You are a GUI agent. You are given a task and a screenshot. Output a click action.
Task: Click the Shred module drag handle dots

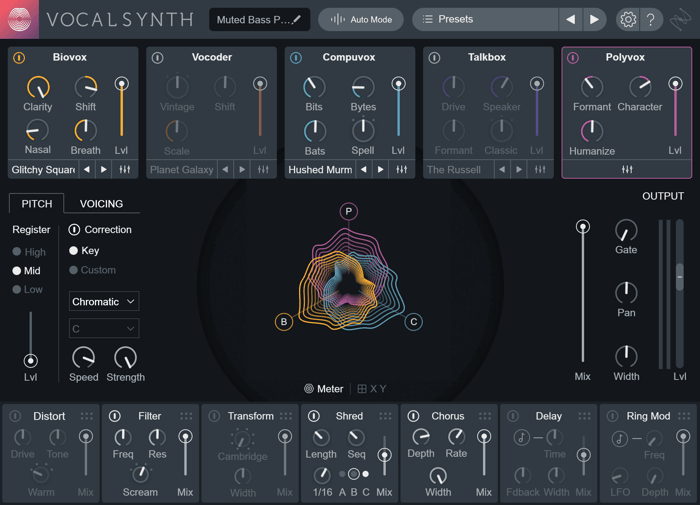point(385,416)
